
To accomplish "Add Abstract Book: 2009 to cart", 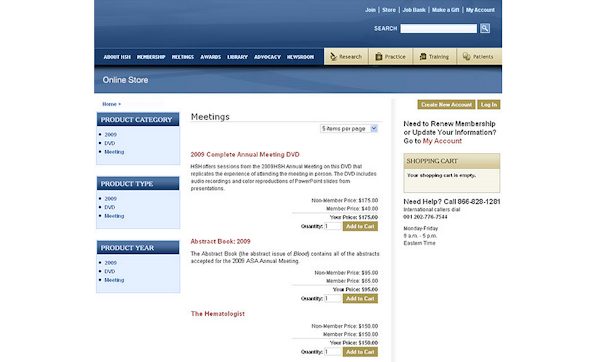I will (x=360, y=298).
